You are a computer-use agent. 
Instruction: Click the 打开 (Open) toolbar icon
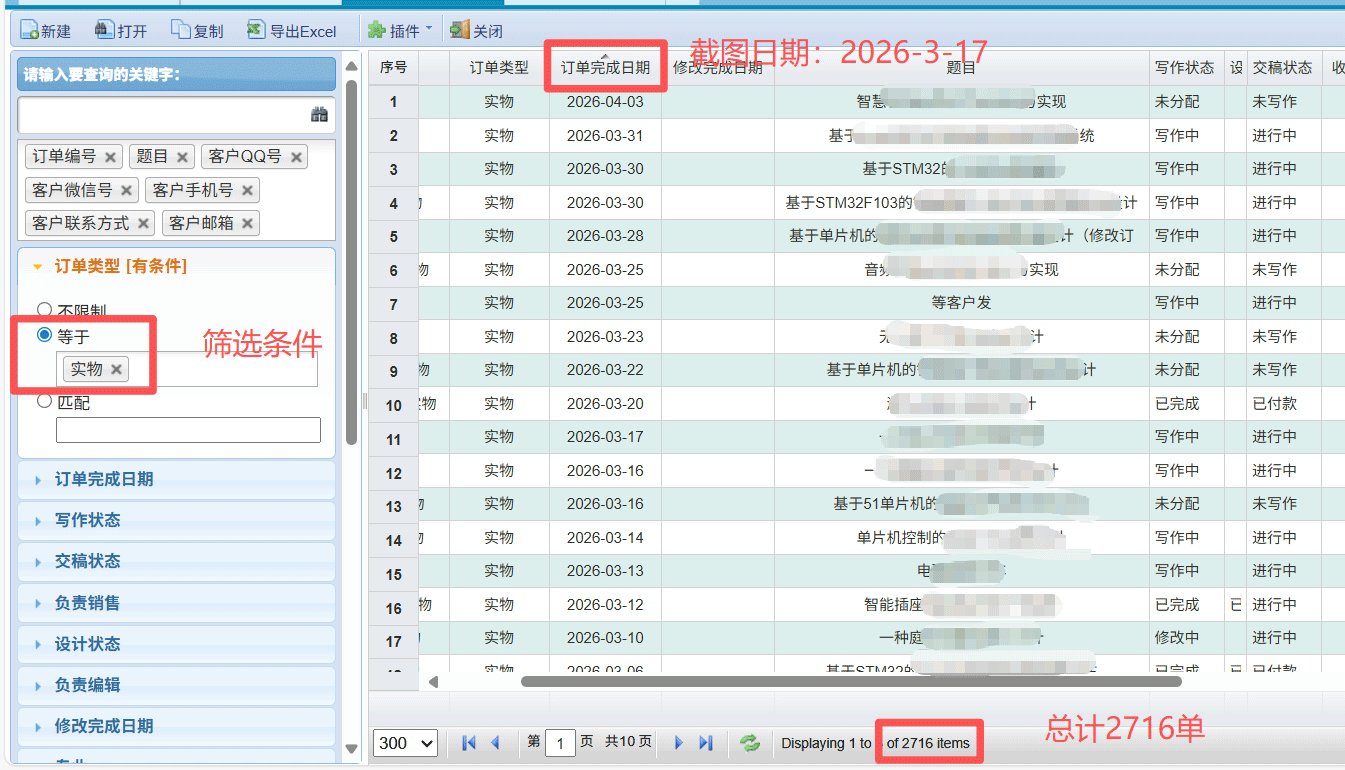pos(104,31)
